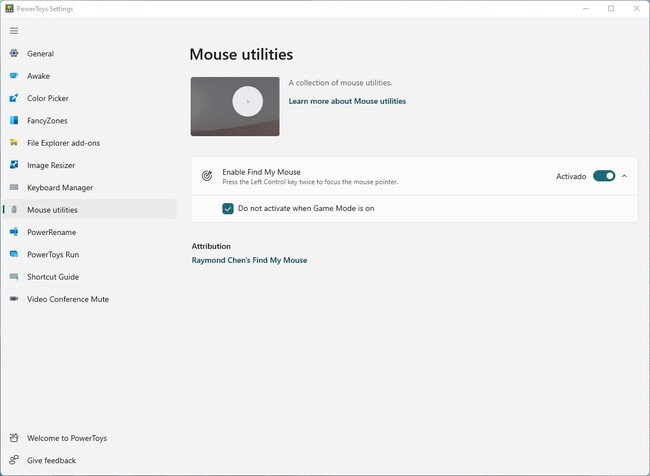Open Learn more about Mouse utilities link
Viewport: 650px width, 476px height.
pos(347,101)
